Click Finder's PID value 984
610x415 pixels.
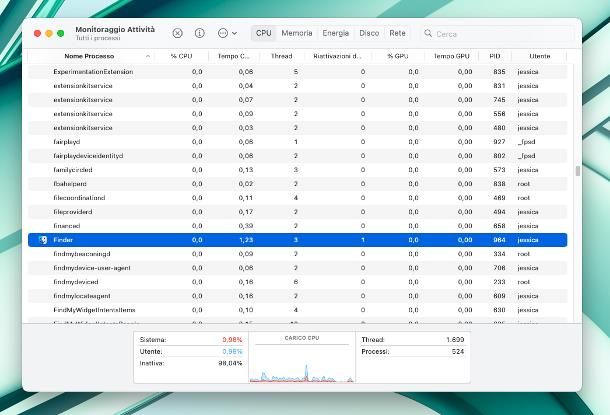pos(499,240)
